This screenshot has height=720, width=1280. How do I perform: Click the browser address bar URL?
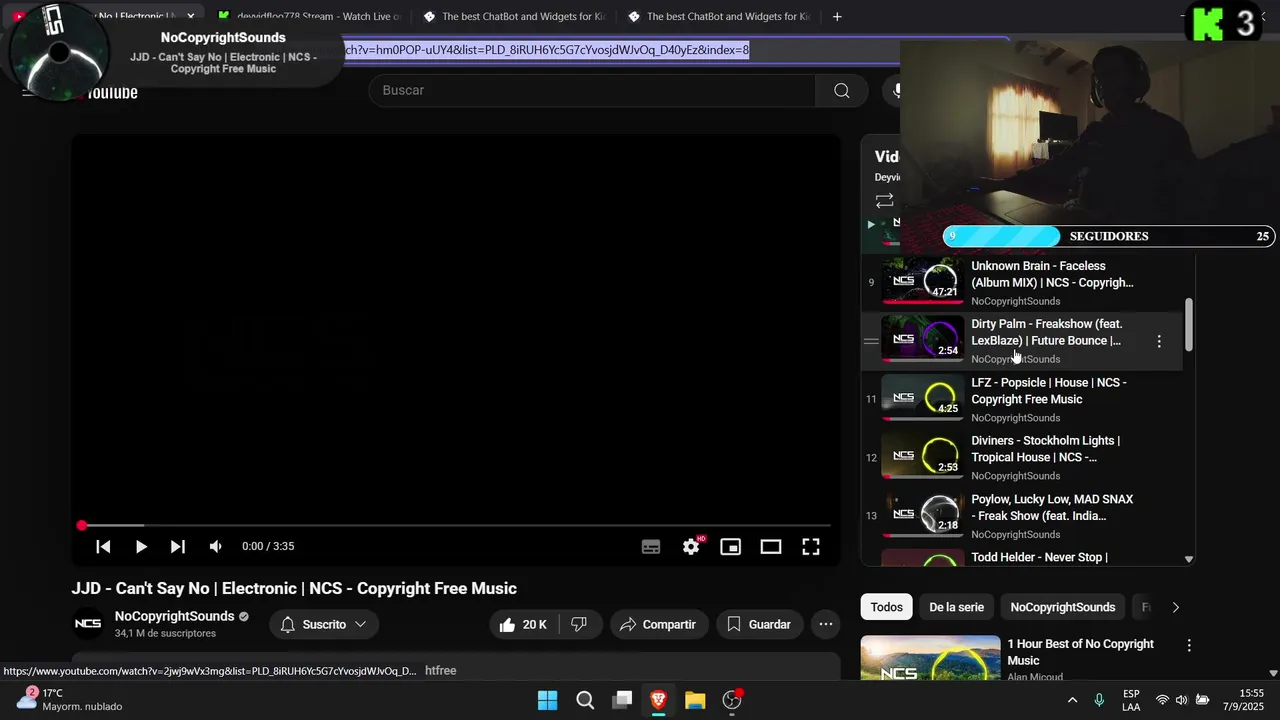546,50
